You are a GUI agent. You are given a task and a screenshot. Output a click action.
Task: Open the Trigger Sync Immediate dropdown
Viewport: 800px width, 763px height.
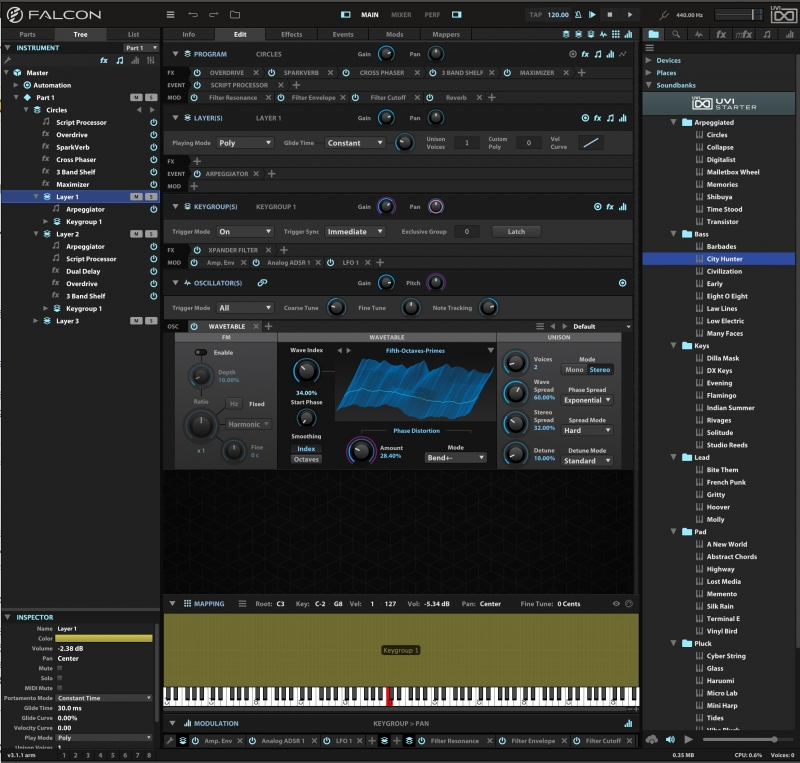(x=355, y=232)
